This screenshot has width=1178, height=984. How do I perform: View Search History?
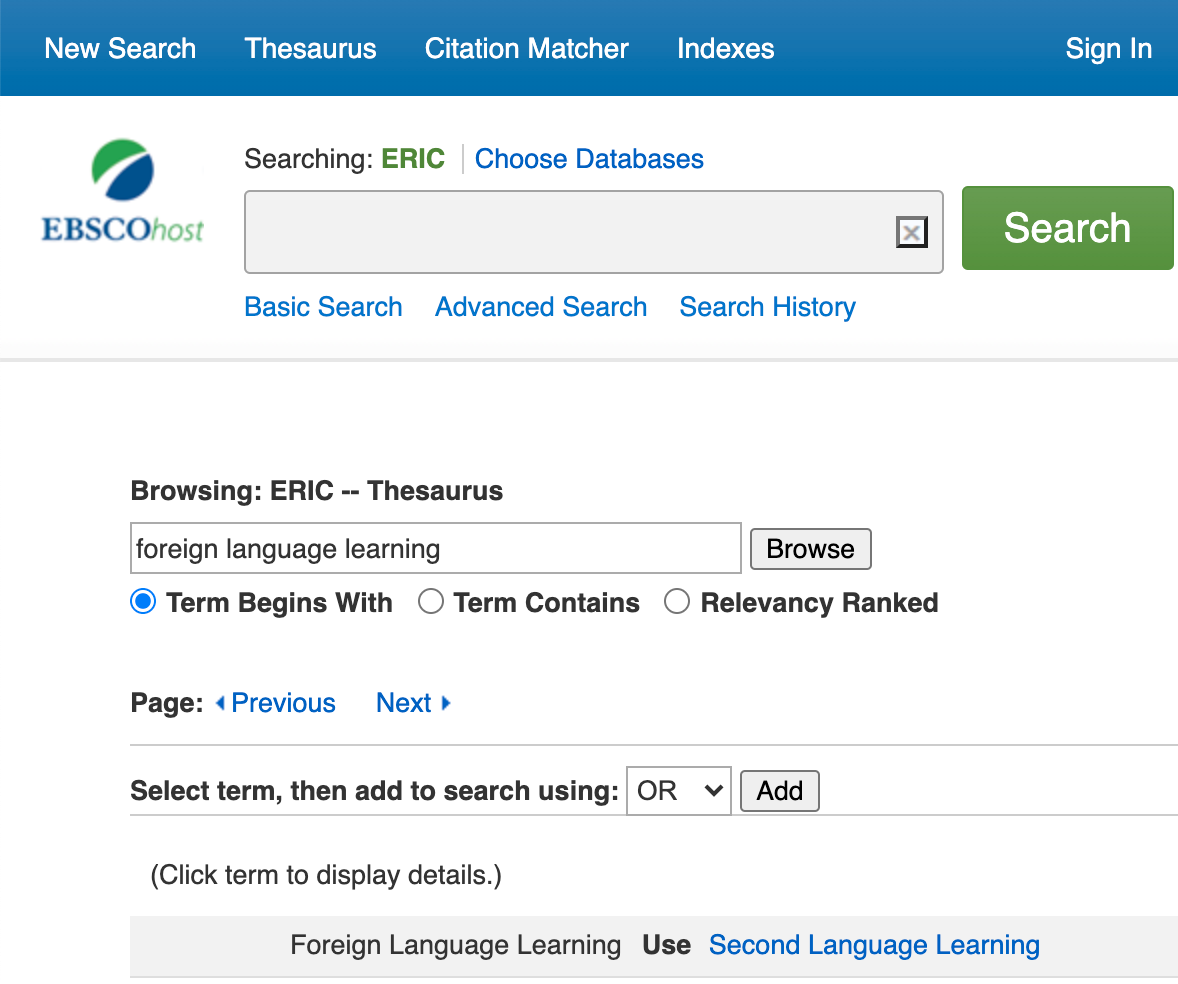coord(767,307)
